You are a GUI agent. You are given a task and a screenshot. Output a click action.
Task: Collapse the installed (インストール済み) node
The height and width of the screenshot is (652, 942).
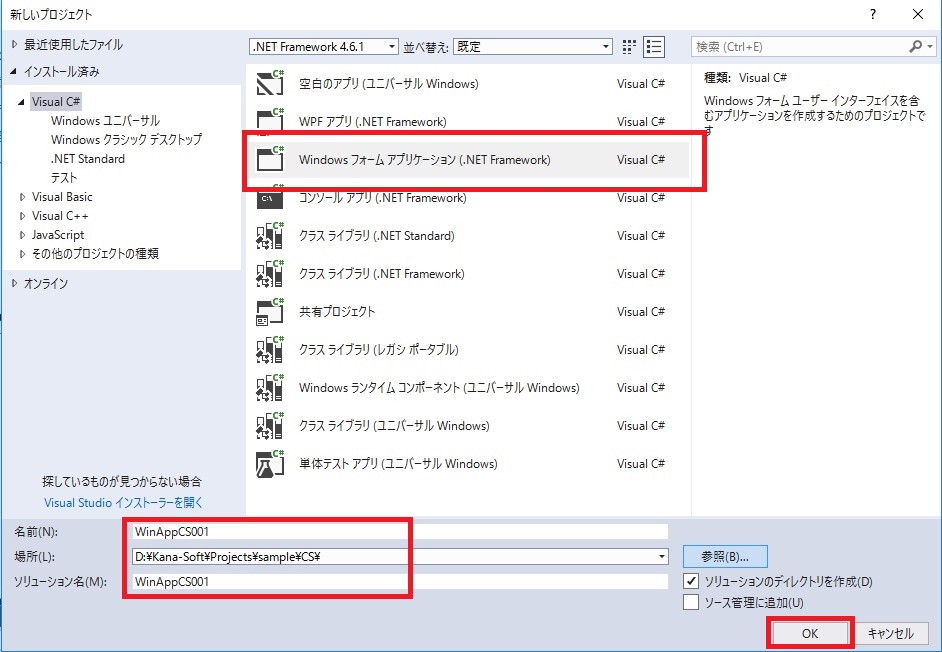(x=14, y=72)
